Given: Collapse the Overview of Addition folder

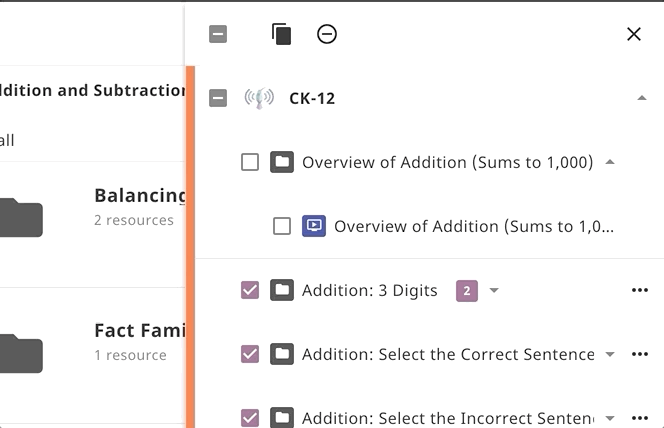Looking at the screenshot, I should [610, 162].
